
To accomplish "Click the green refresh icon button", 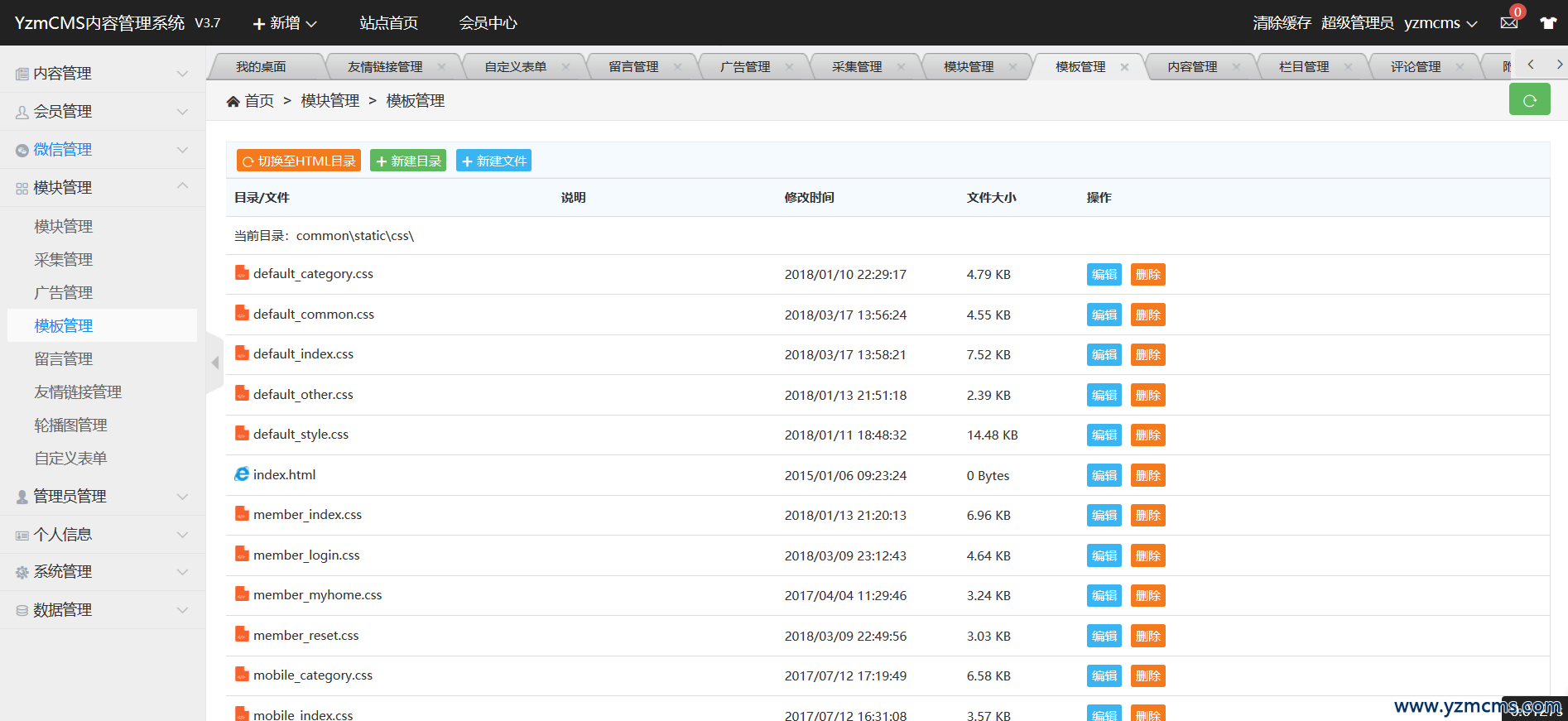I will pos(1529,100).
